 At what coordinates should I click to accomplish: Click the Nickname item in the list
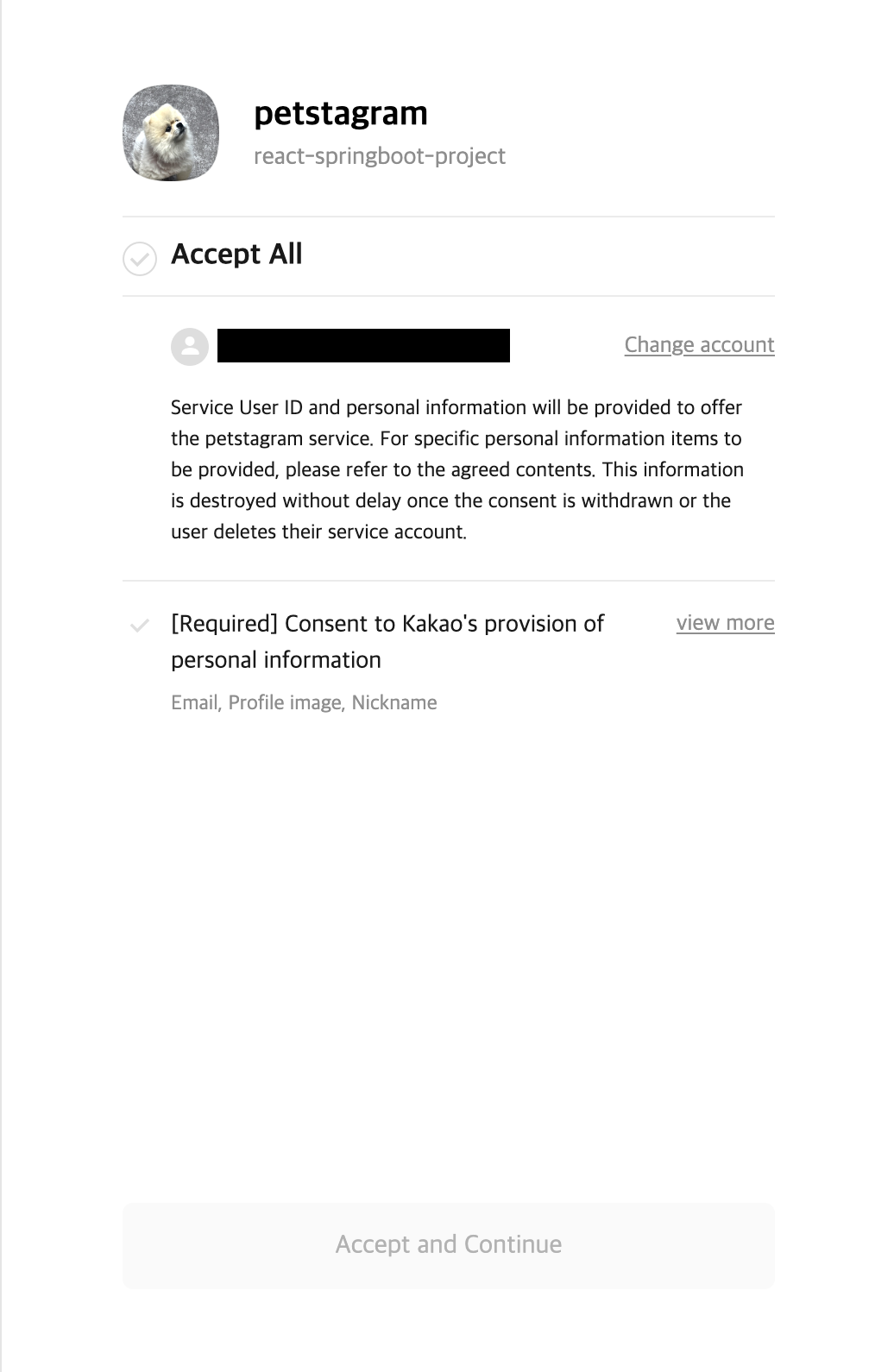394,702
